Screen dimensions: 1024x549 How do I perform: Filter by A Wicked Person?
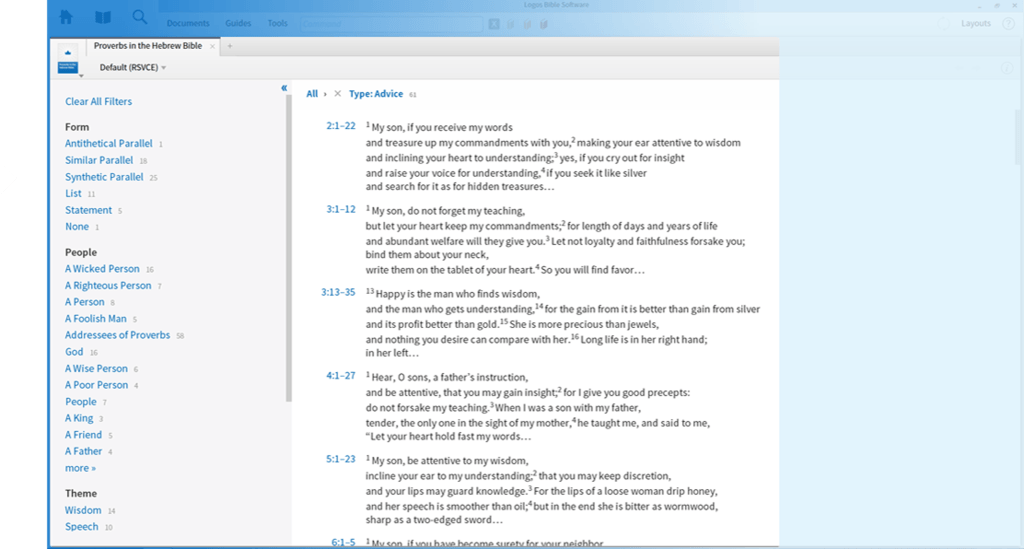(102, 268)
